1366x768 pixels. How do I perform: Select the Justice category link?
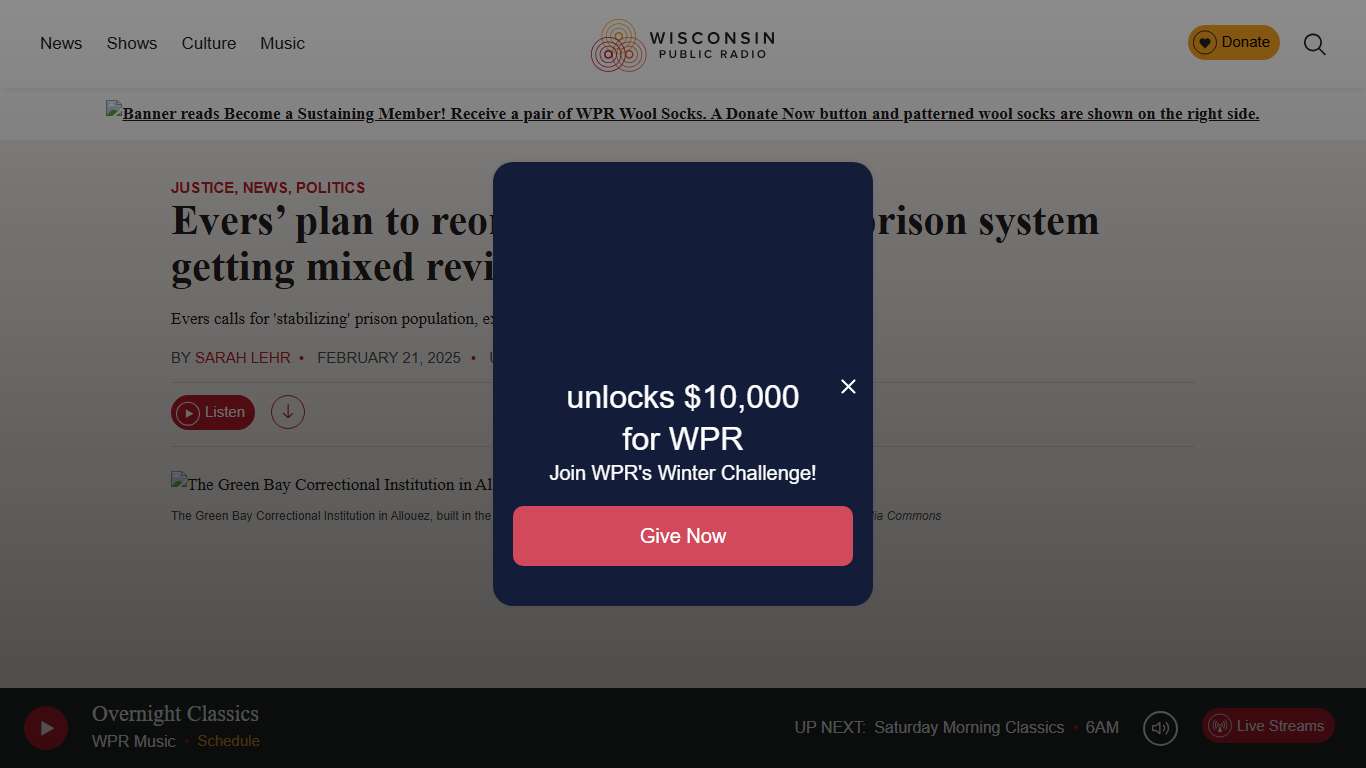click(203, 188)
